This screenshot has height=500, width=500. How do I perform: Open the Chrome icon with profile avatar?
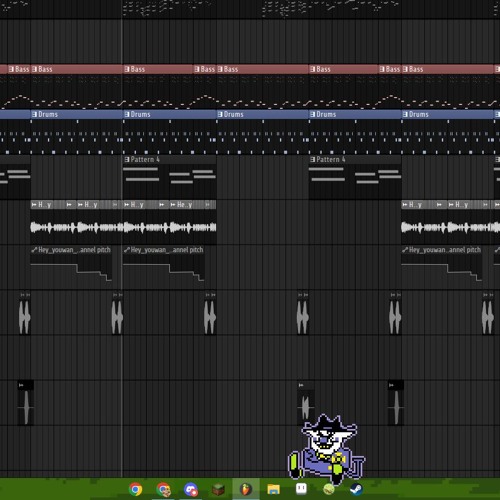pyautogui.click(x=163, y=489)
